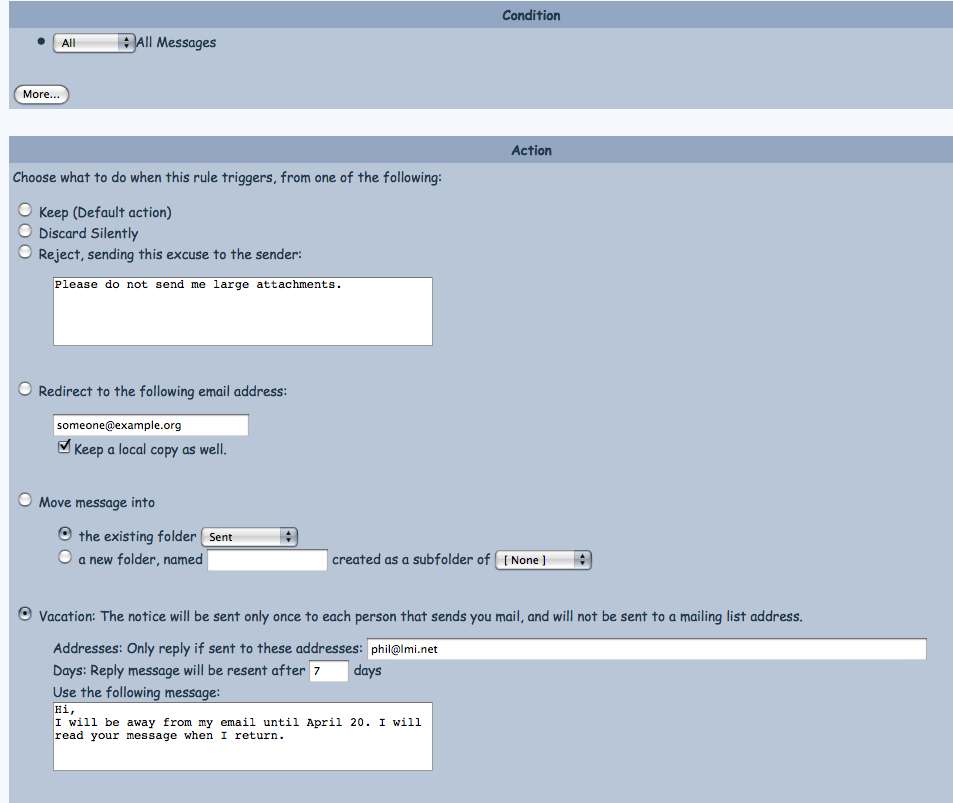Uncheck 'Keep a local copy as well'
The image size is (953, 803).
coord(64,447)
